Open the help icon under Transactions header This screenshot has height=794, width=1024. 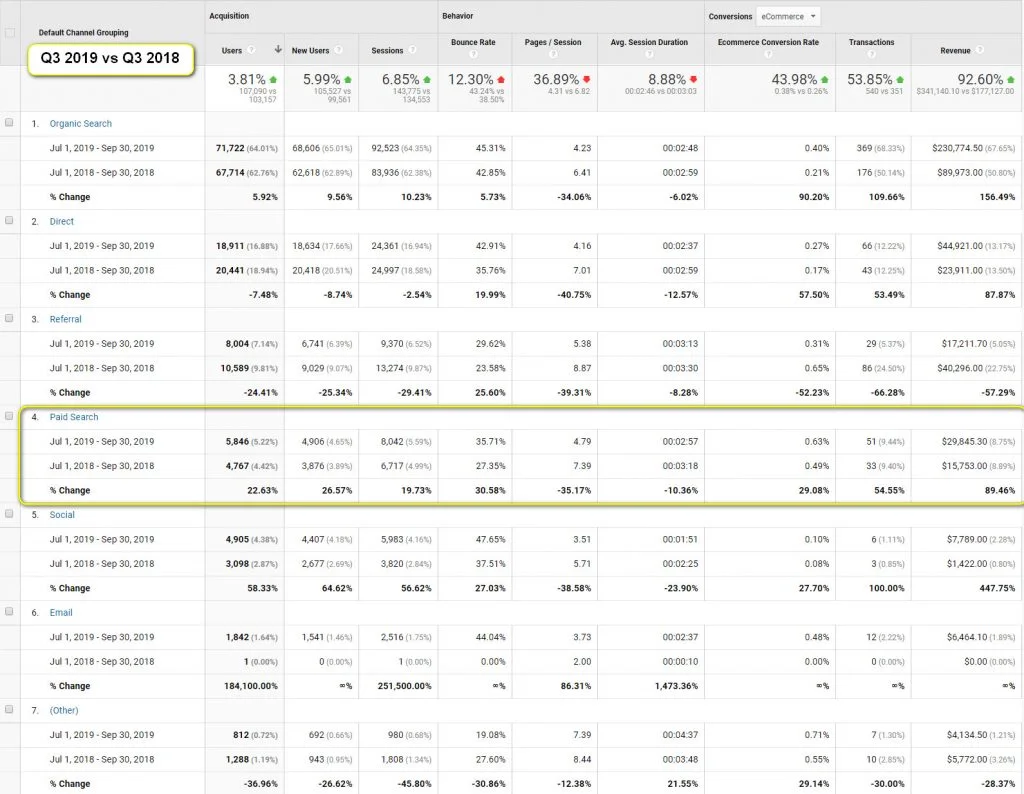coord(871,54)
